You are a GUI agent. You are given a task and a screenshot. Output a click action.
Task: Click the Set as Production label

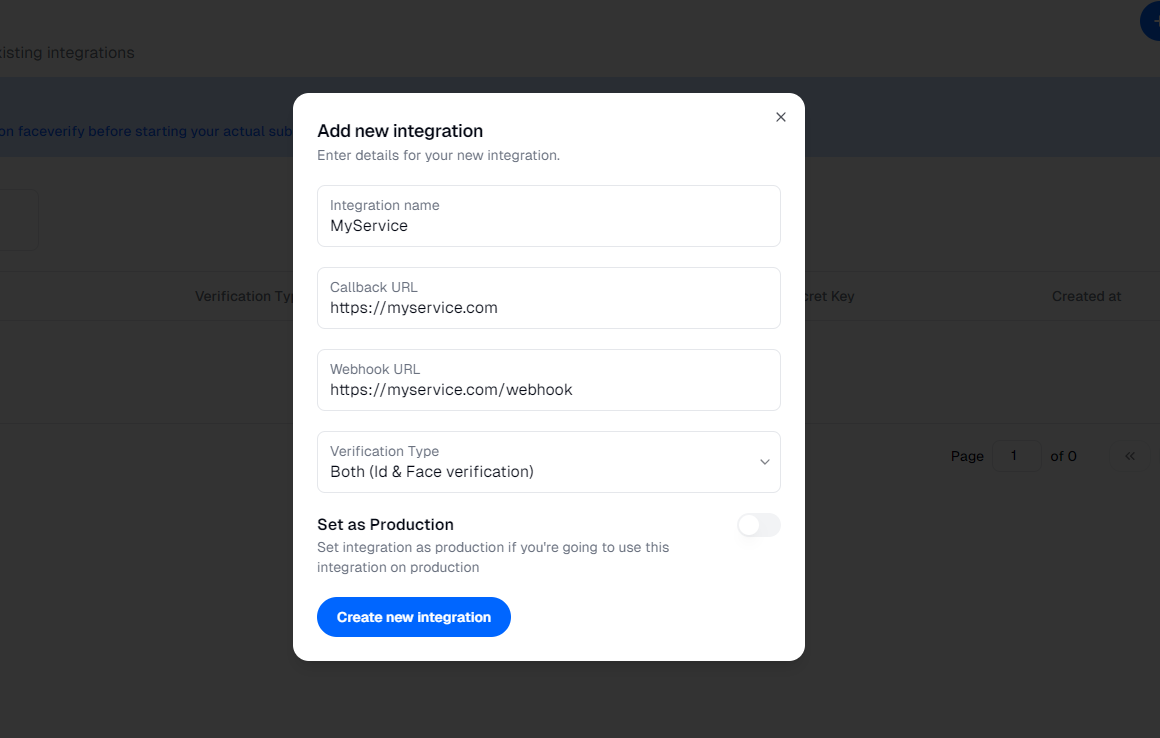coord(385,524)
